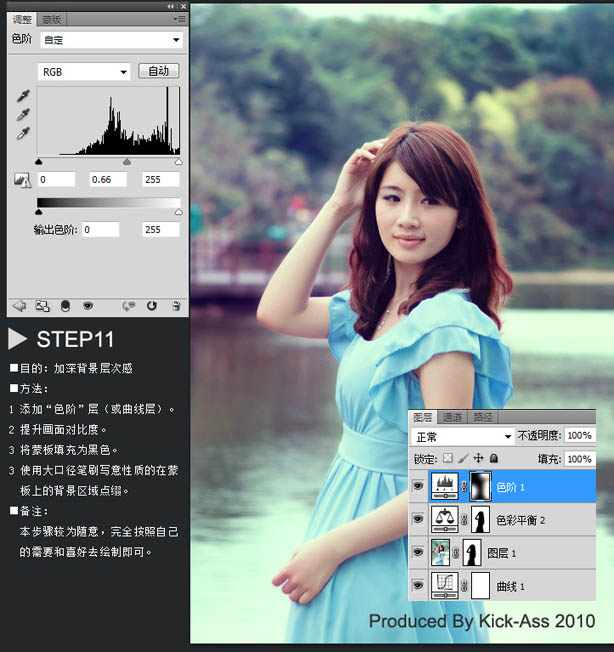Viewport: 614px width, 652px height.
Task: Select the white point eyedropper
Action: [x=22, y=133]
